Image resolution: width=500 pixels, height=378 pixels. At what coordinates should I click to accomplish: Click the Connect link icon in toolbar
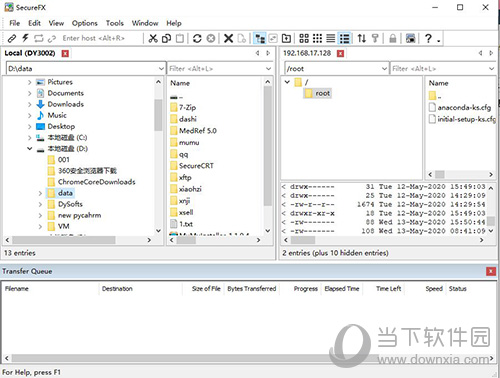click(12, 38)
